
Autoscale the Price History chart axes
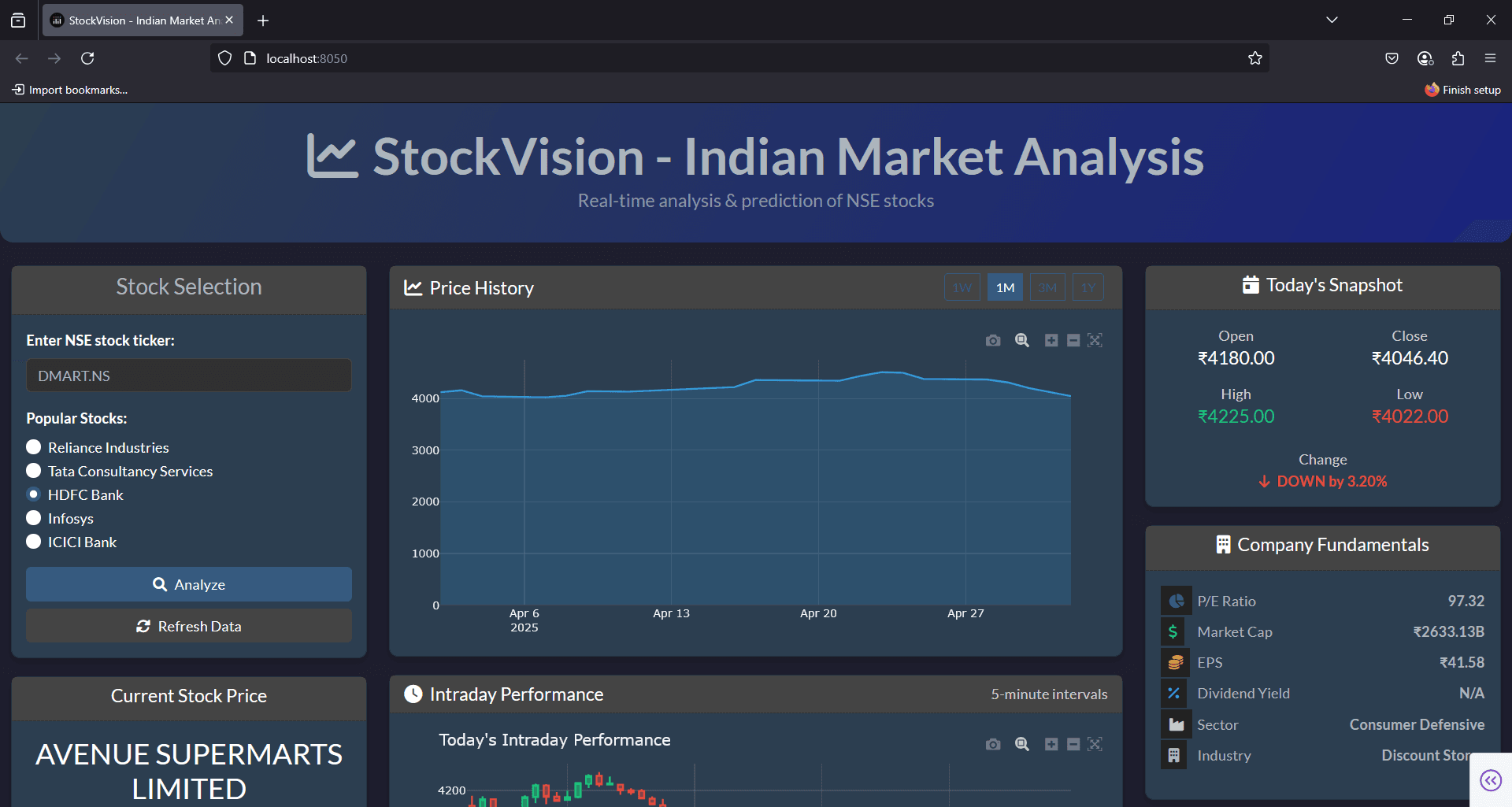click(x=1095, y=340)
